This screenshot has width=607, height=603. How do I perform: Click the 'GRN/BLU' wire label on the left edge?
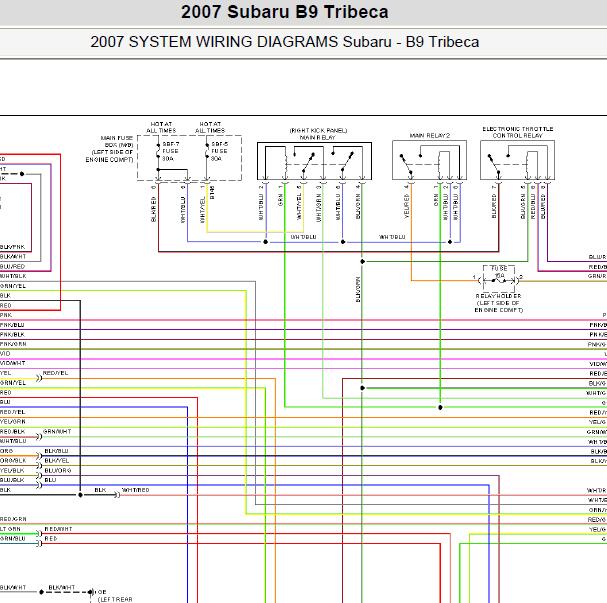tap(13, 538)
